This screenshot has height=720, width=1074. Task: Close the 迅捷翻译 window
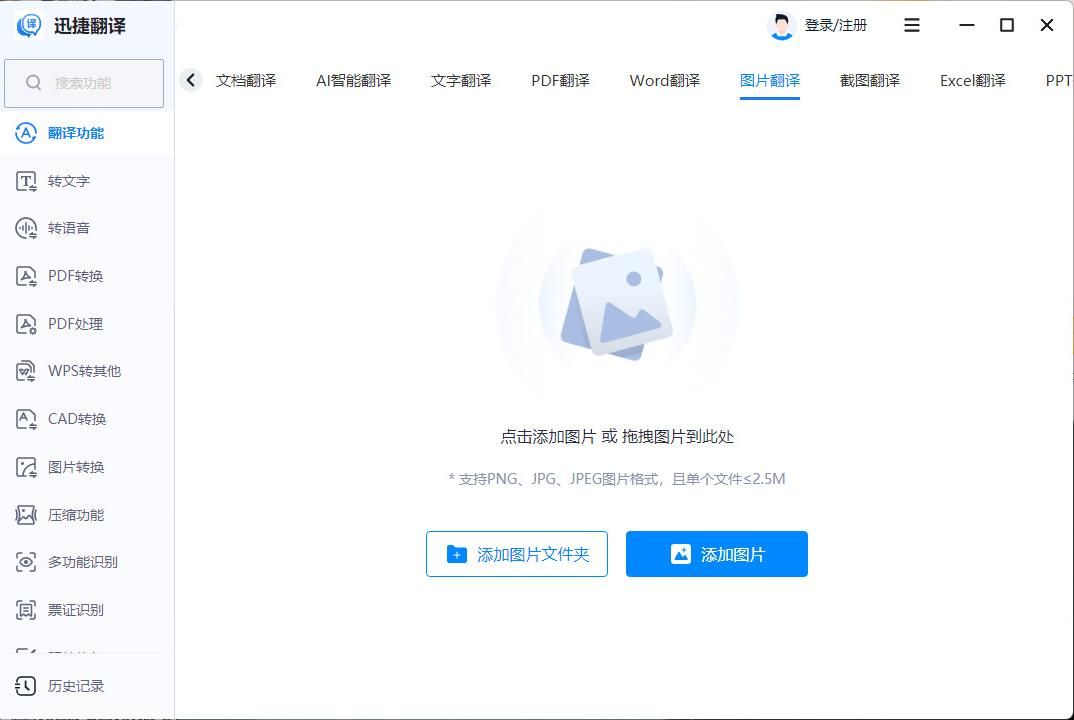click(1047, 25)
